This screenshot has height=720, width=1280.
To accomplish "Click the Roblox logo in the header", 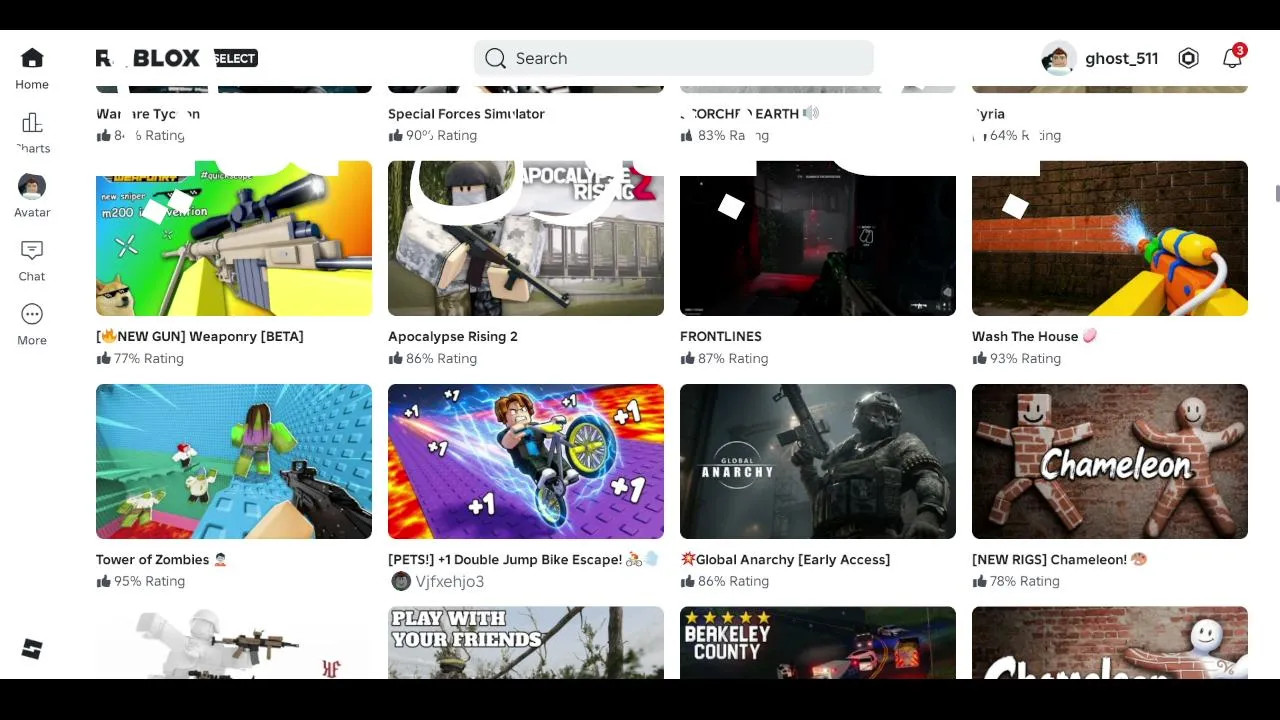I will click(148, 58).
